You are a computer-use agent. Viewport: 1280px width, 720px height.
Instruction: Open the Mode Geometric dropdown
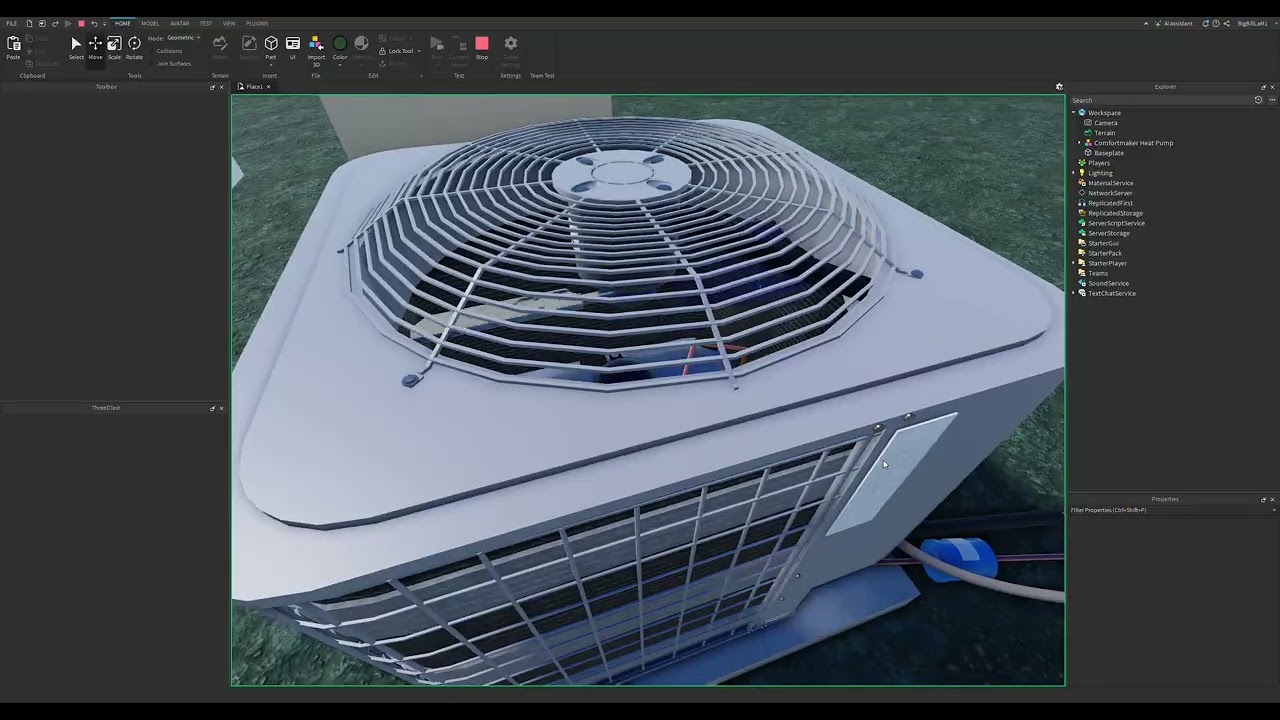click(184, 38)
